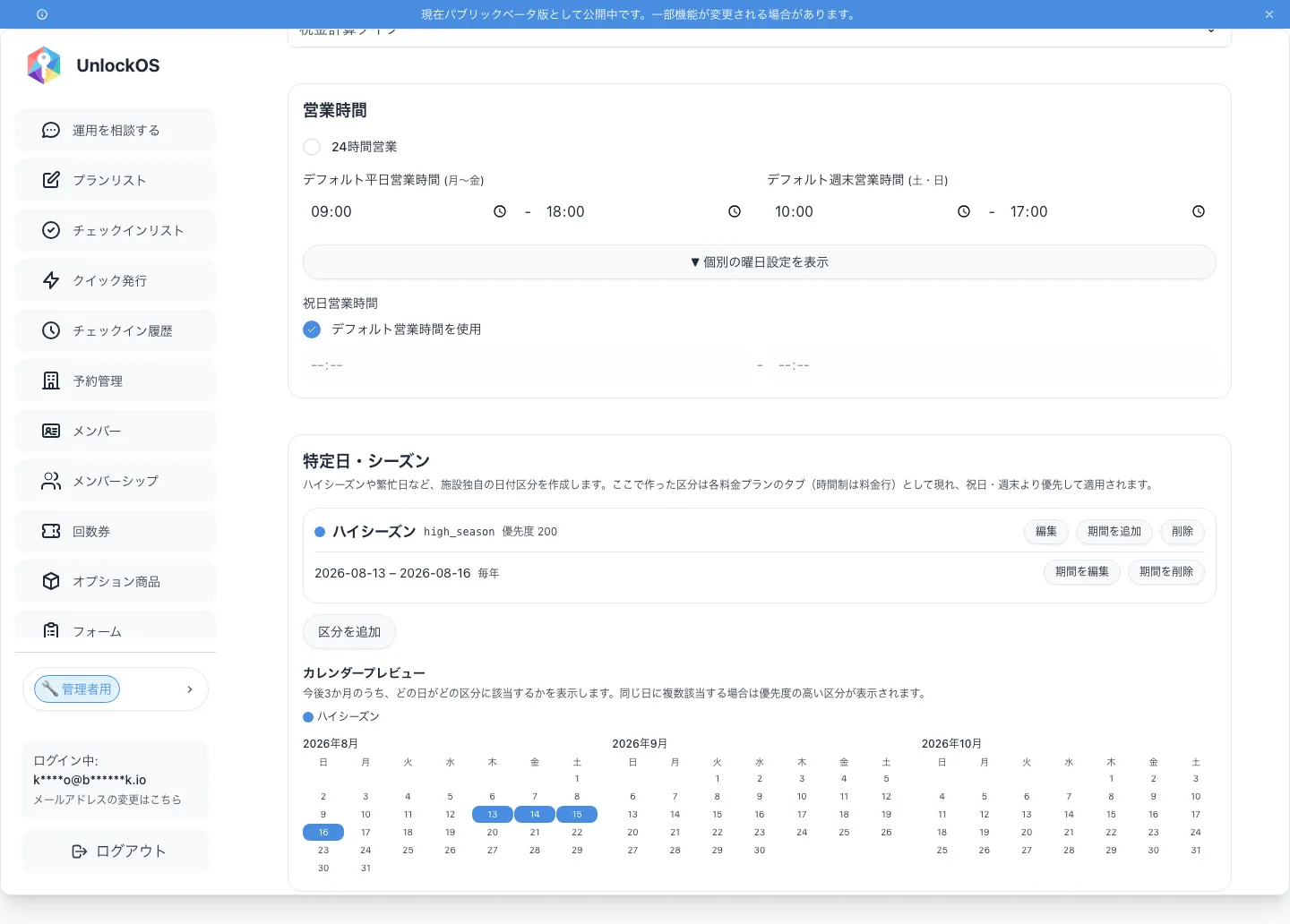Click the edit icon beside プランリスト
1290x924 pixels.
[51, 180]
